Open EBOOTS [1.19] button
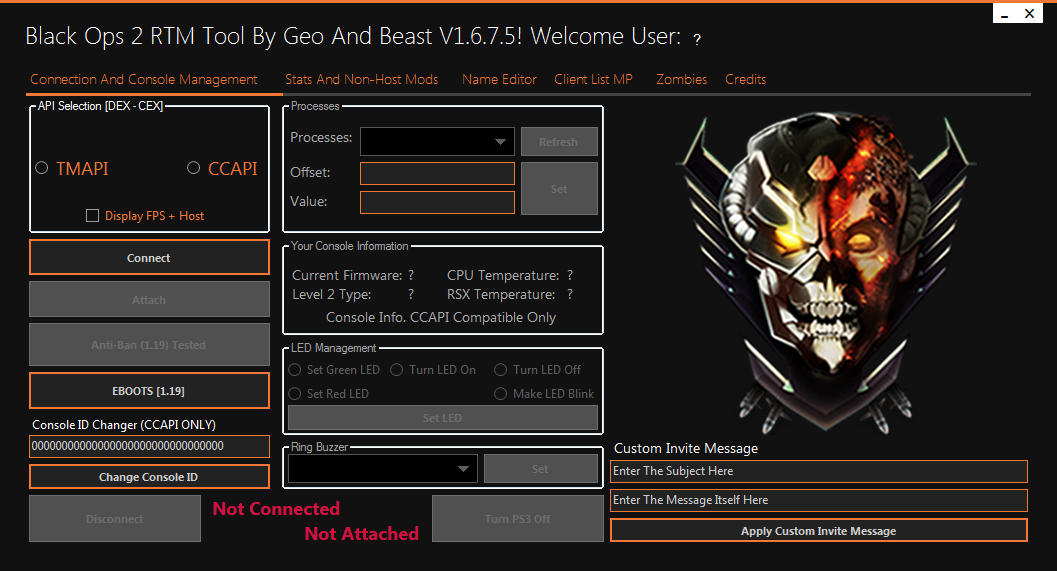The image size is (1057, 571). [149, 391]
